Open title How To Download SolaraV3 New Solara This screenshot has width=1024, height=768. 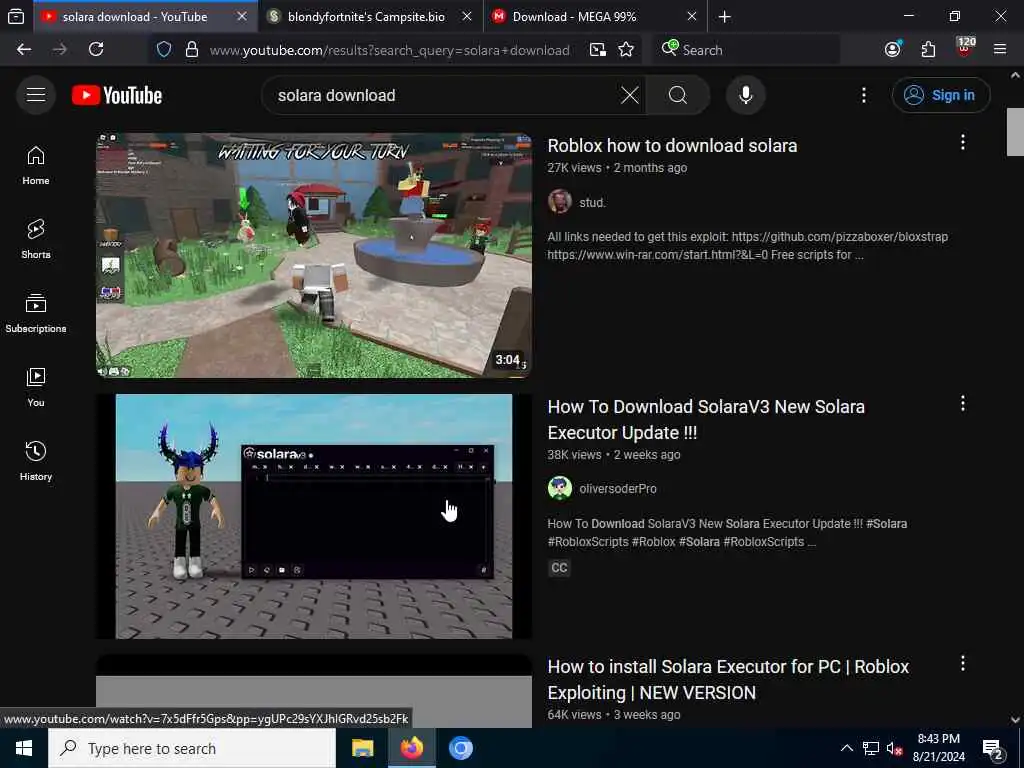[706, 419]
